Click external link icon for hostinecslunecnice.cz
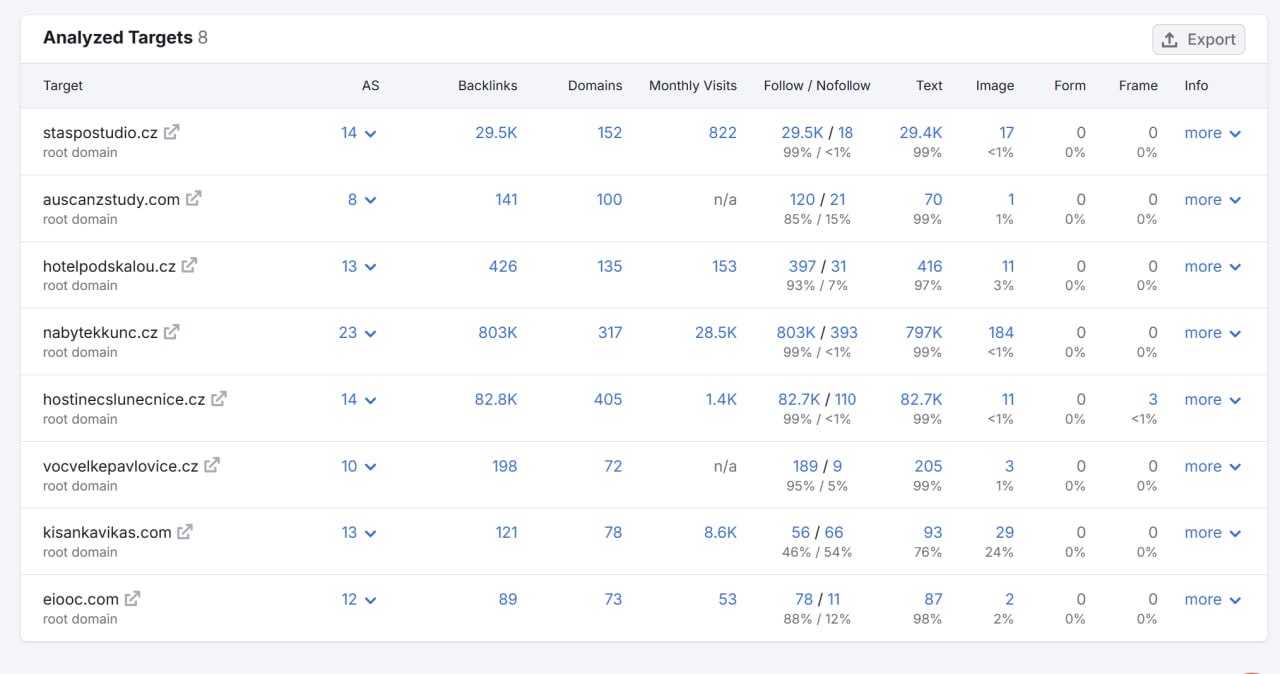Screen dimensions: 1280x674 pyautogui.click(x=219, y=399)
